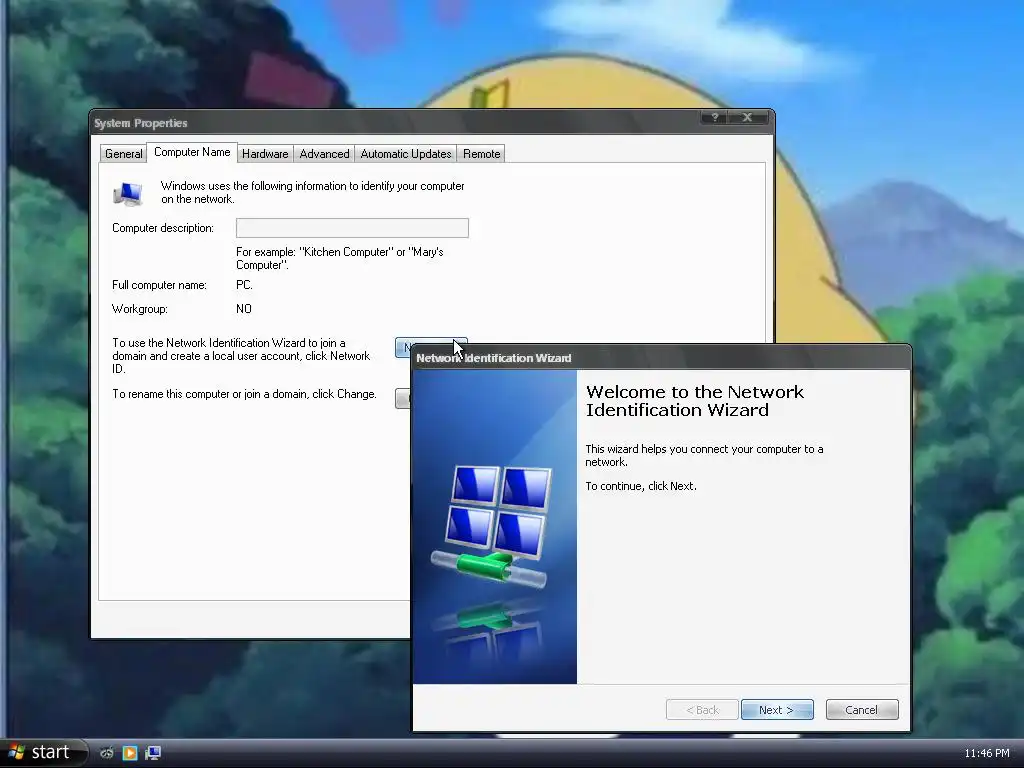Image resolution: width=1024 pixels, height=768 pixels.
Task: Open the Hardware tab
Action: (265, 153)
